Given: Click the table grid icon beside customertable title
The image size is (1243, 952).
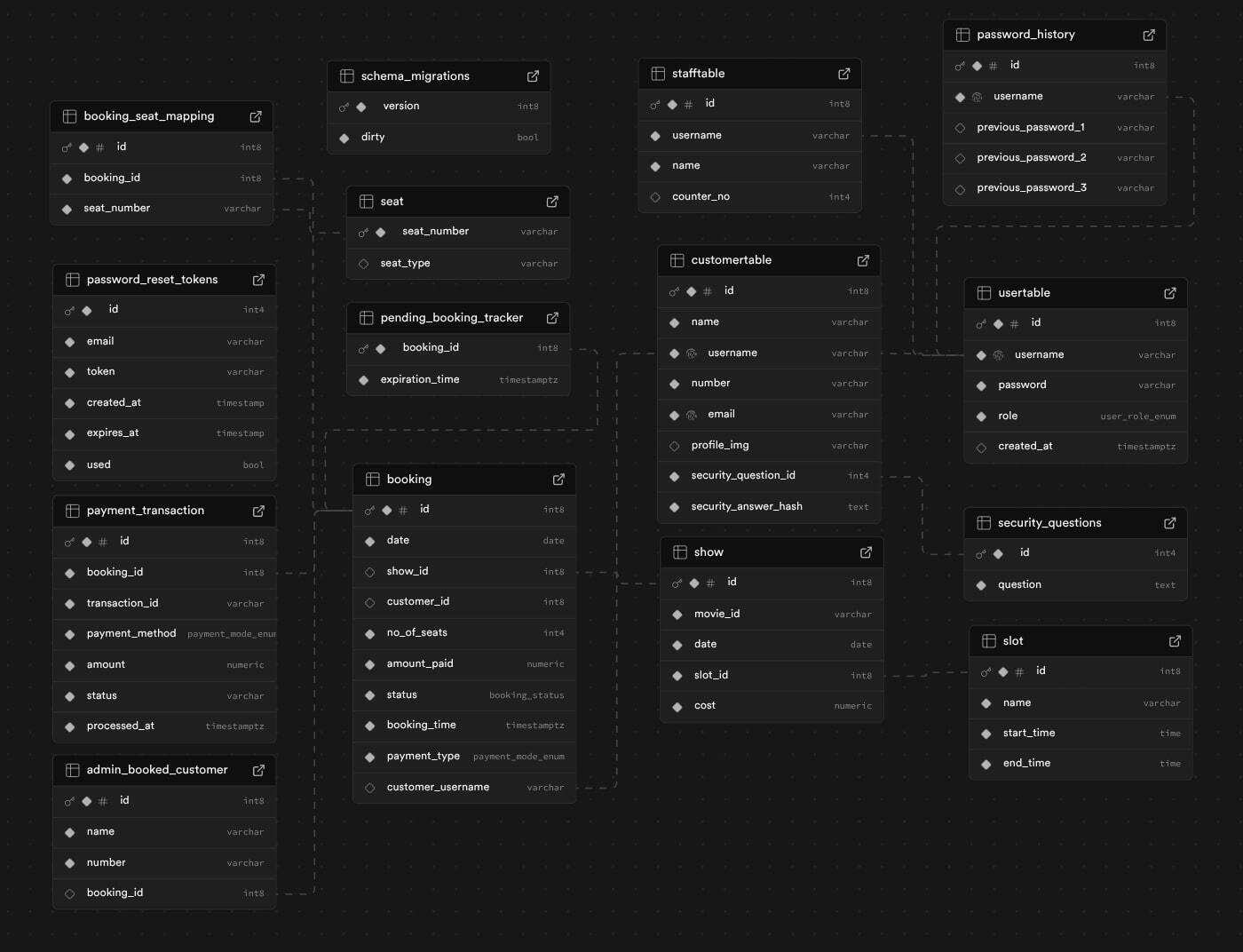Looking at the screenshot, I should 677,260.
